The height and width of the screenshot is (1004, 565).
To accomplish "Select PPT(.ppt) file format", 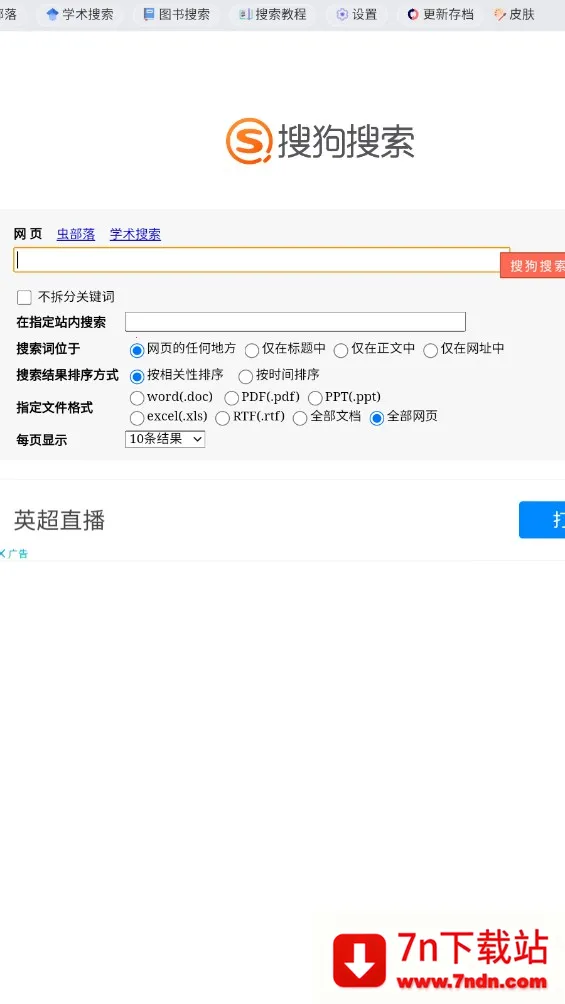I will tap(315, 398).
